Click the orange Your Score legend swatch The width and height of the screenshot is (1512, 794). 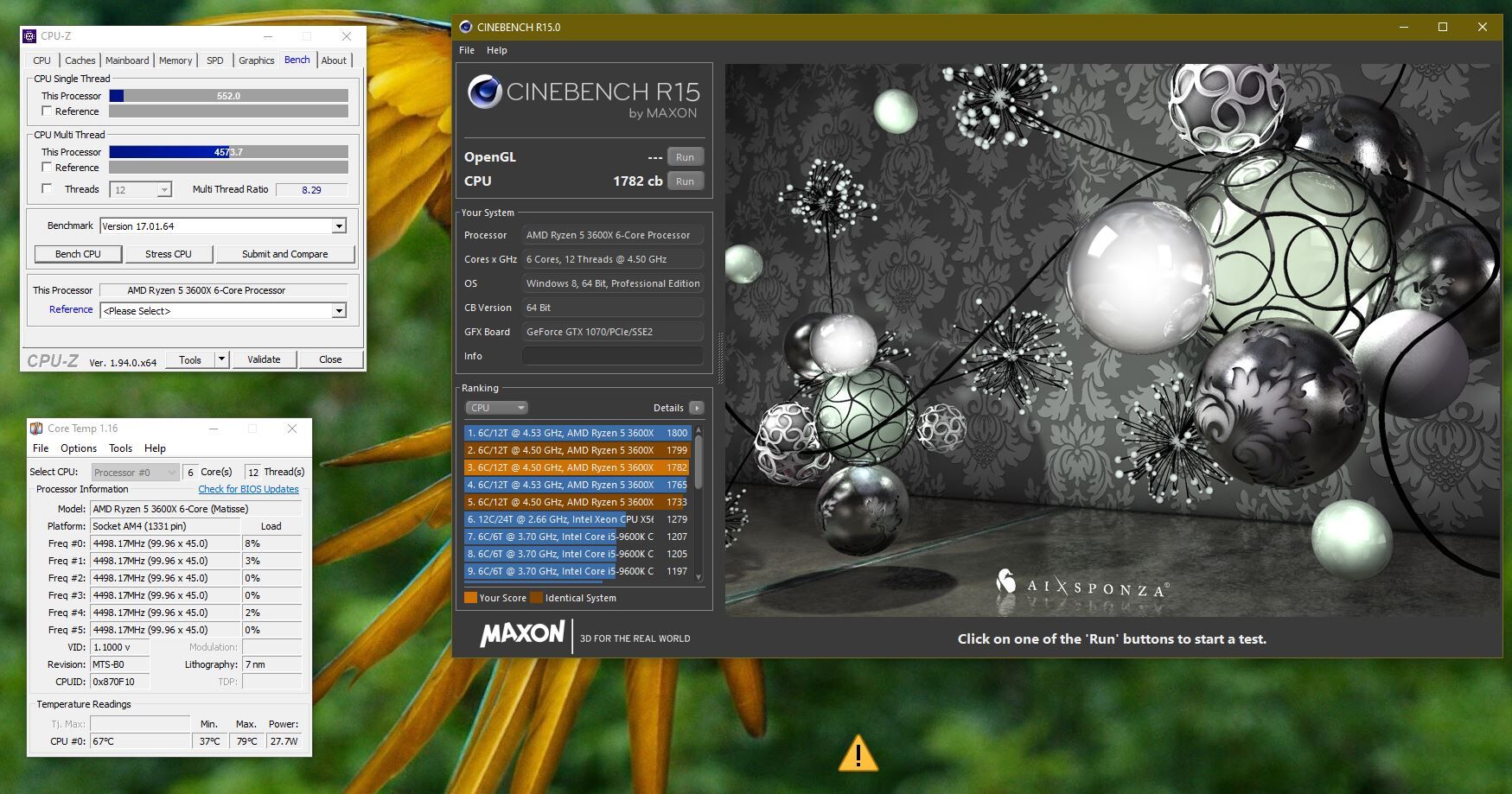point(470,597)
